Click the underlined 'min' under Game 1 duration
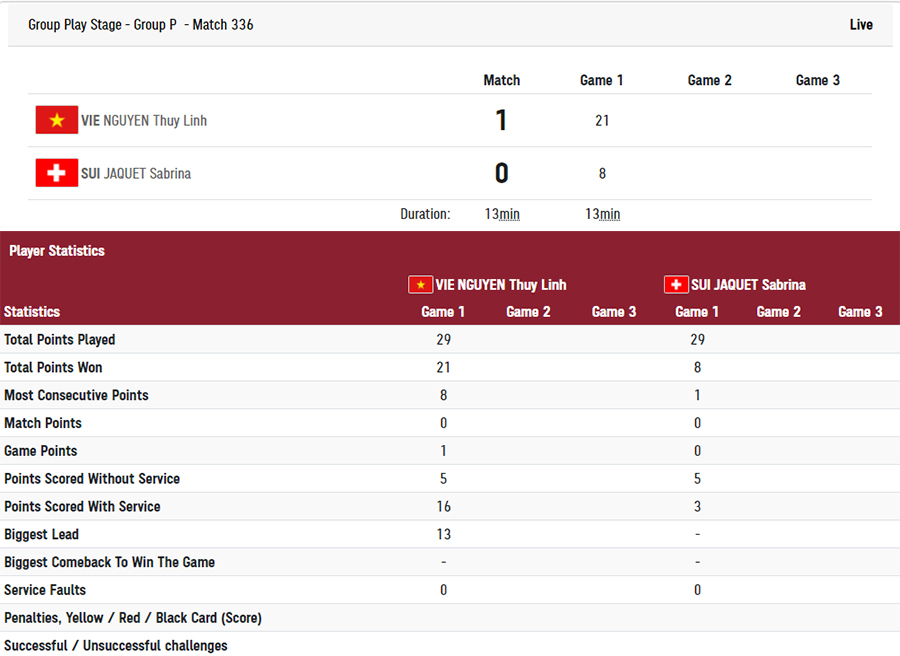This screenshot has height=656, width=900. (x=610, y=214)
